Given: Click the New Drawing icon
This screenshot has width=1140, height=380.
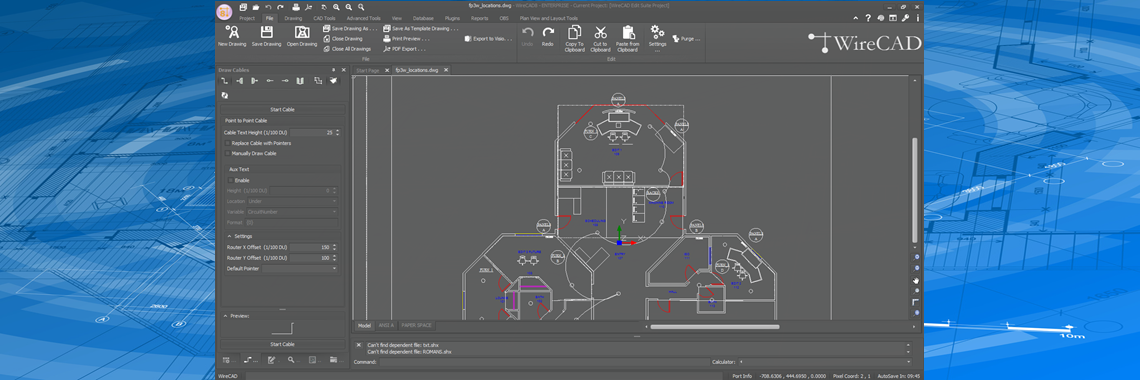Looking at the screenshot, I should pyautogui.click(x=232, y=32).
